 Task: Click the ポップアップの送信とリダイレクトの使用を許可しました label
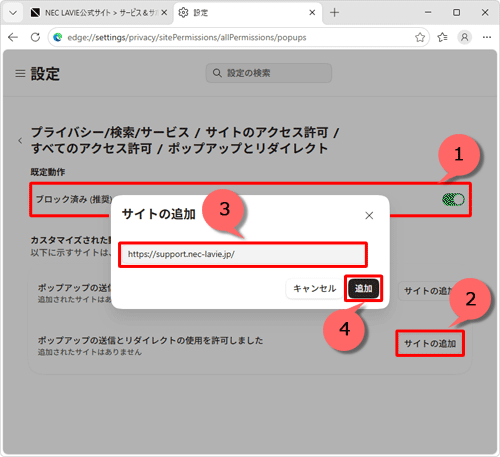(150, 340)
